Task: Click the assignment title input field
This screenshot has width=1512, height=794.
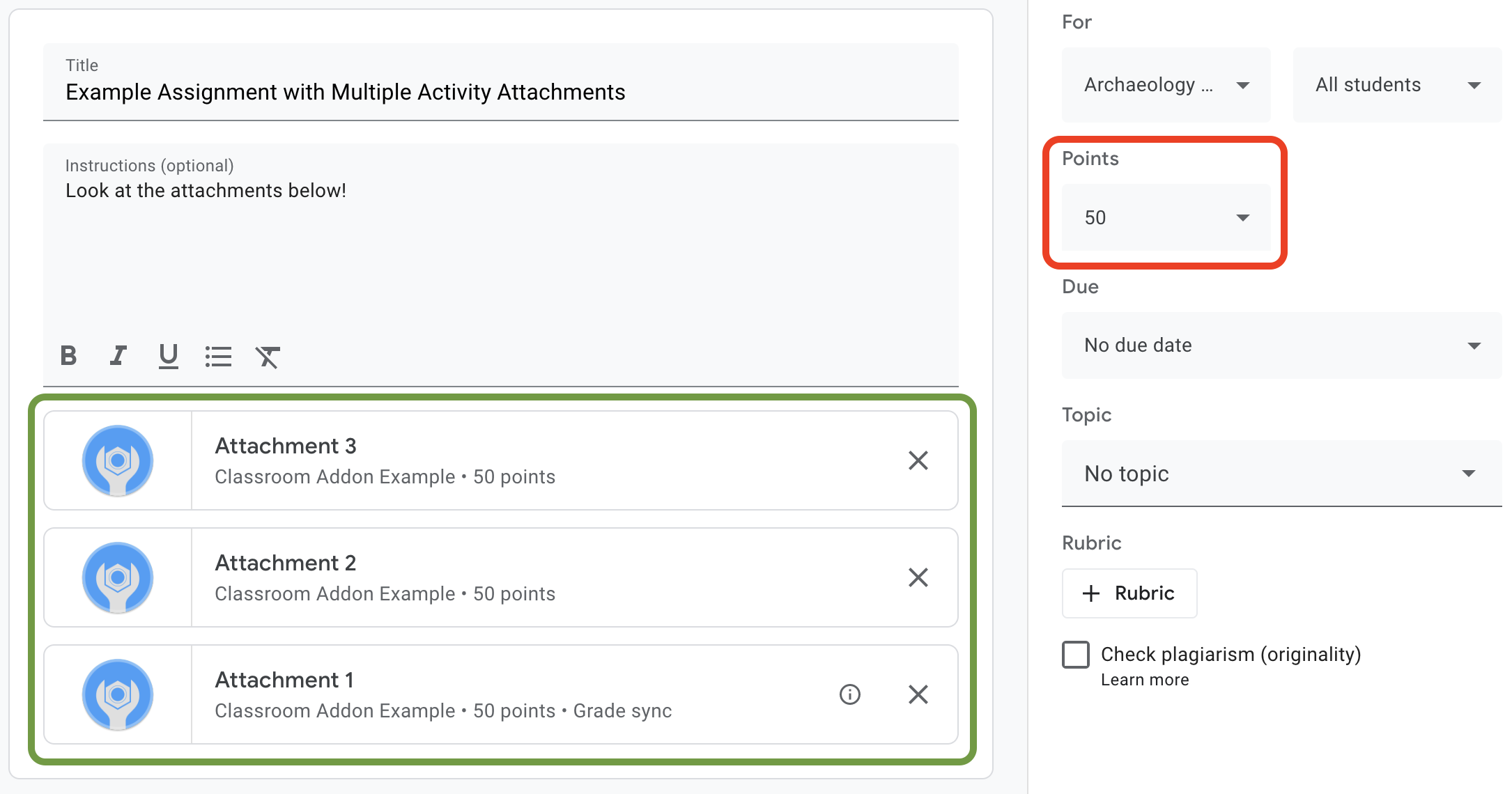Action: point(502,91)
